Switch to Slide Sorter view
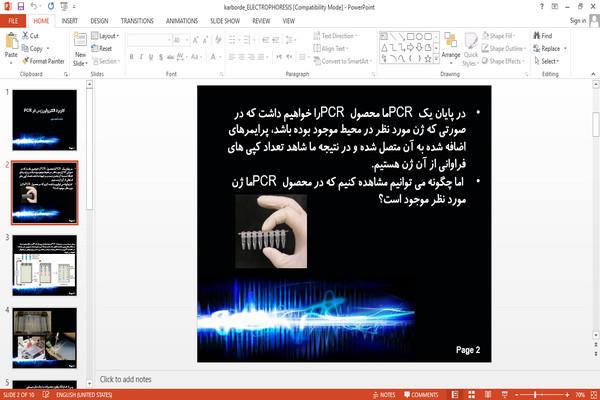This screenshot has height=400, width=600. click(x=471, y=395)
